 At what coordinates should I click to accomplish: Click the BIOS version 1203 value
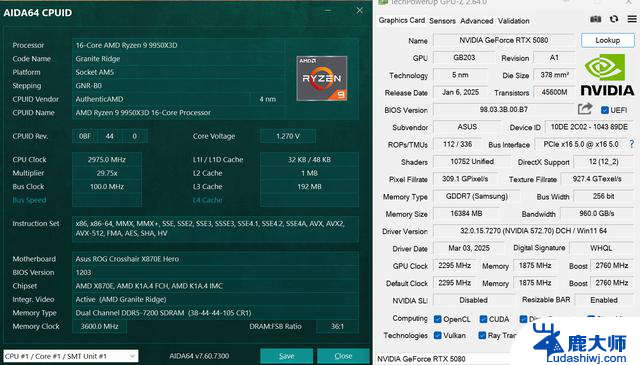point(83,272)
